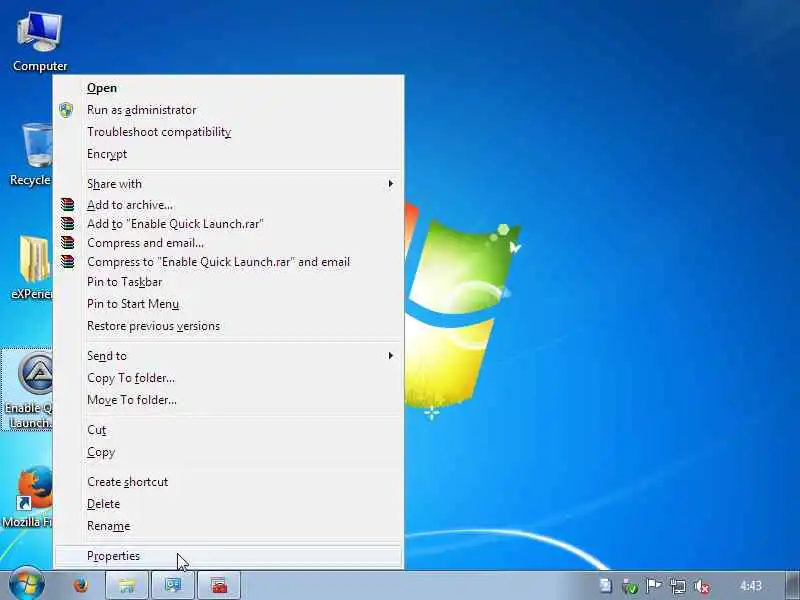Choose Move To folder...
Viewport: 800px width, 600px height.
point(229,399)
